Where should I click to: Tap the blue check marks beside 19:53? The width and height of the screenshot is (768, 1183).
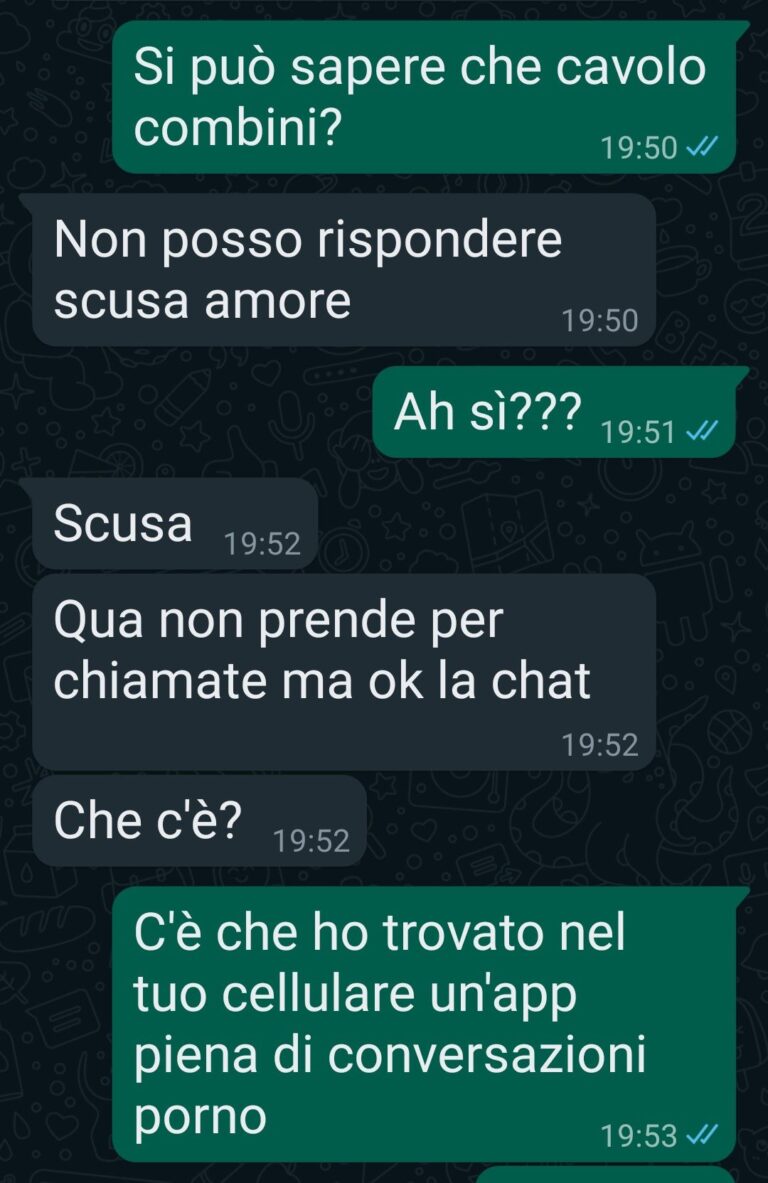tap(701, 1134)
